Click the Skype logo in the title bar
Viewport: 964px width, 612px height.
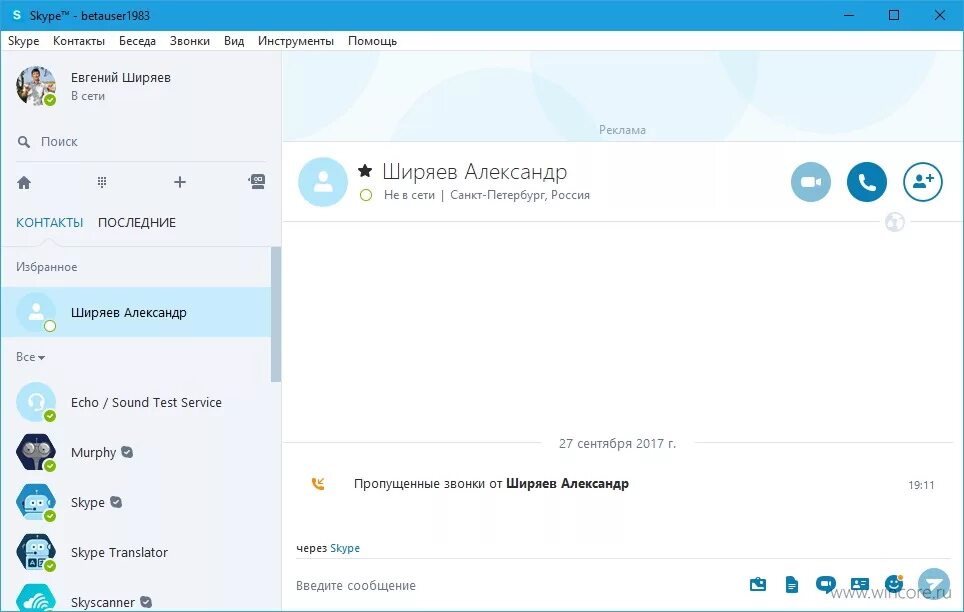tap(17, 15)
